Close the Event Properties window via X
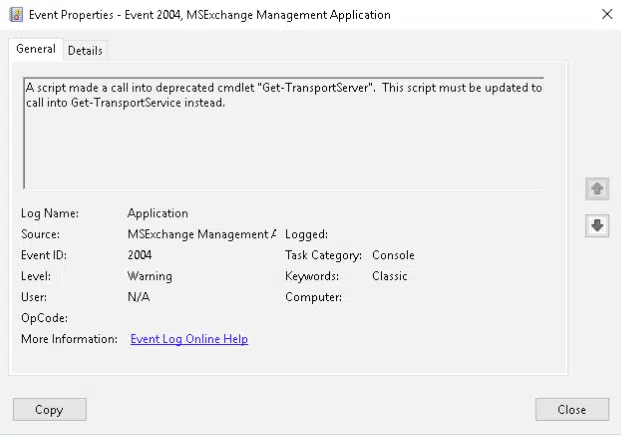 (x=607, y=14)
